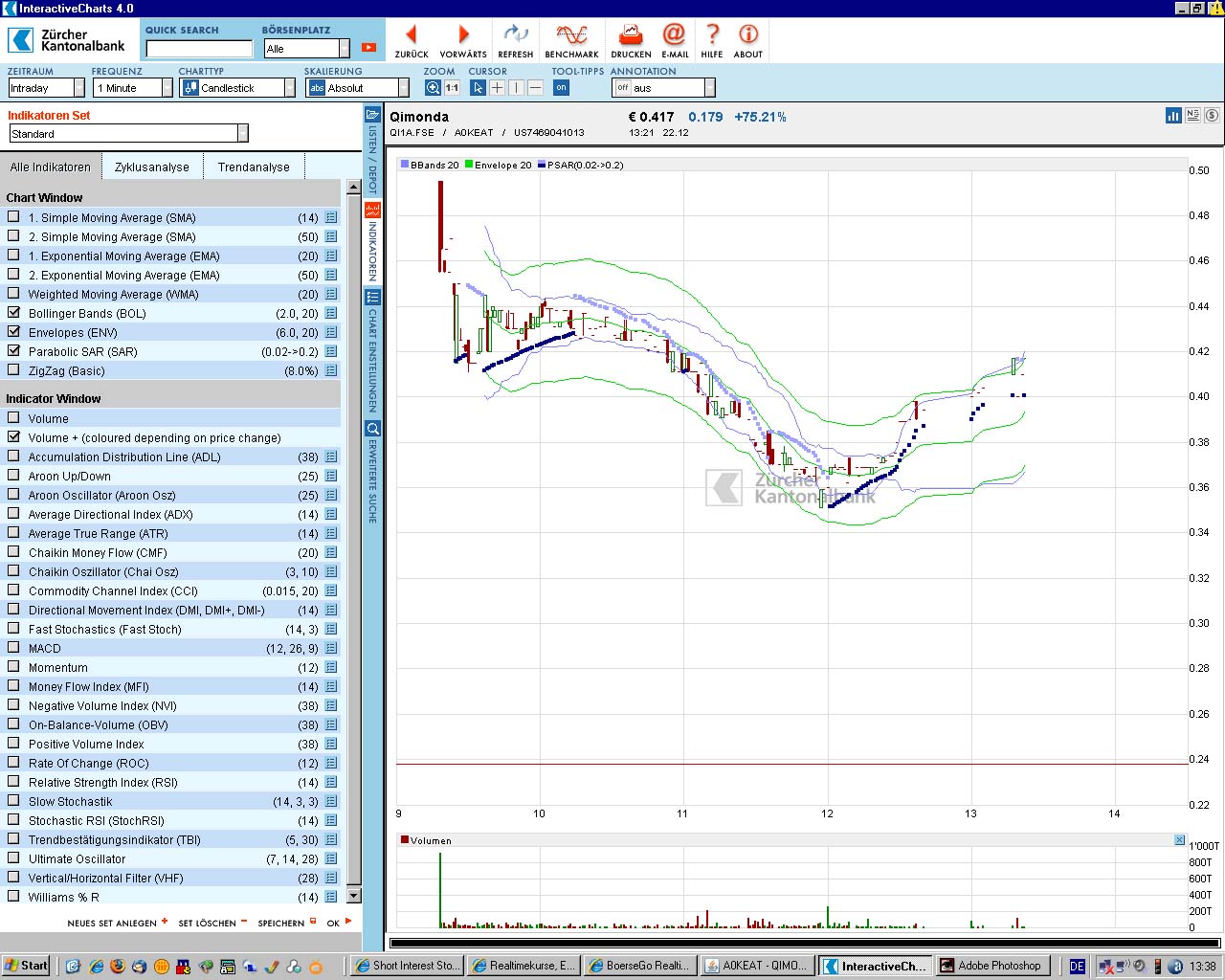1225x980 pixels.
Task: Switch to the Trendanalyse tab
Action: tap(254, 167)
